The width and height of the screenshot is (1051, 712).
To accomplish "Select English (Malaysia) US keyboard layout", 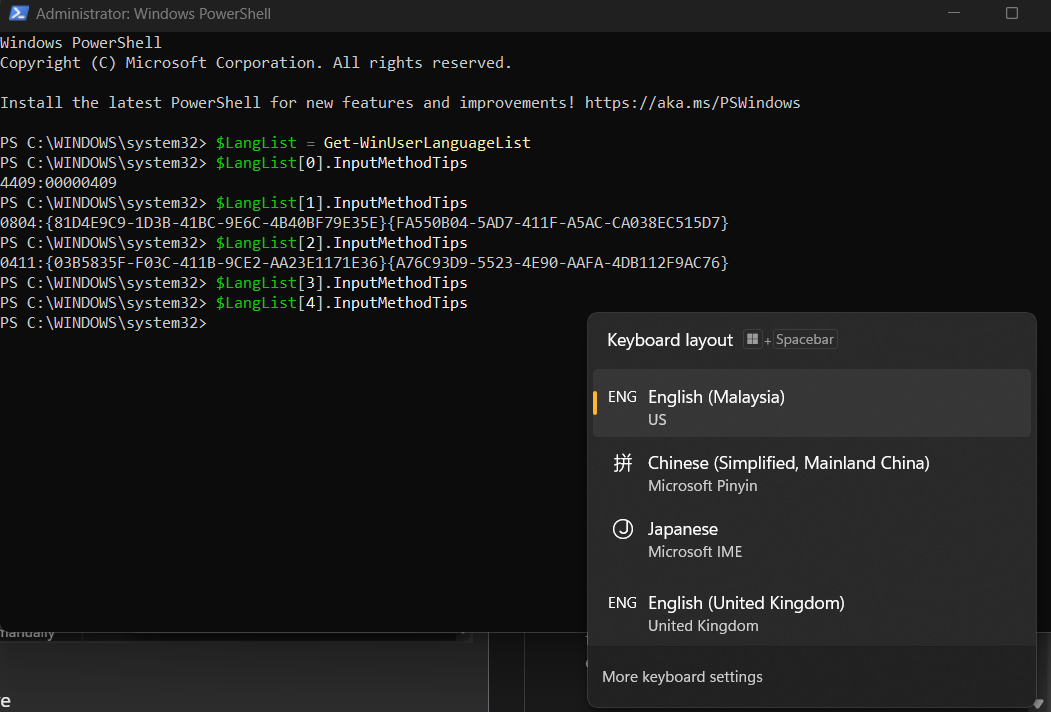I will pos(812,403).
